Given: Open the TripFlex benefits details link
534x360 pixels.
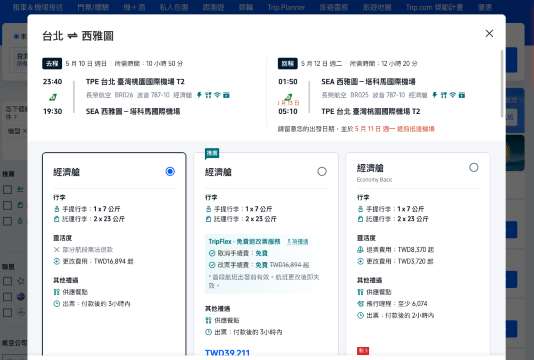Looking at the screenshot, I should point(298,241).
